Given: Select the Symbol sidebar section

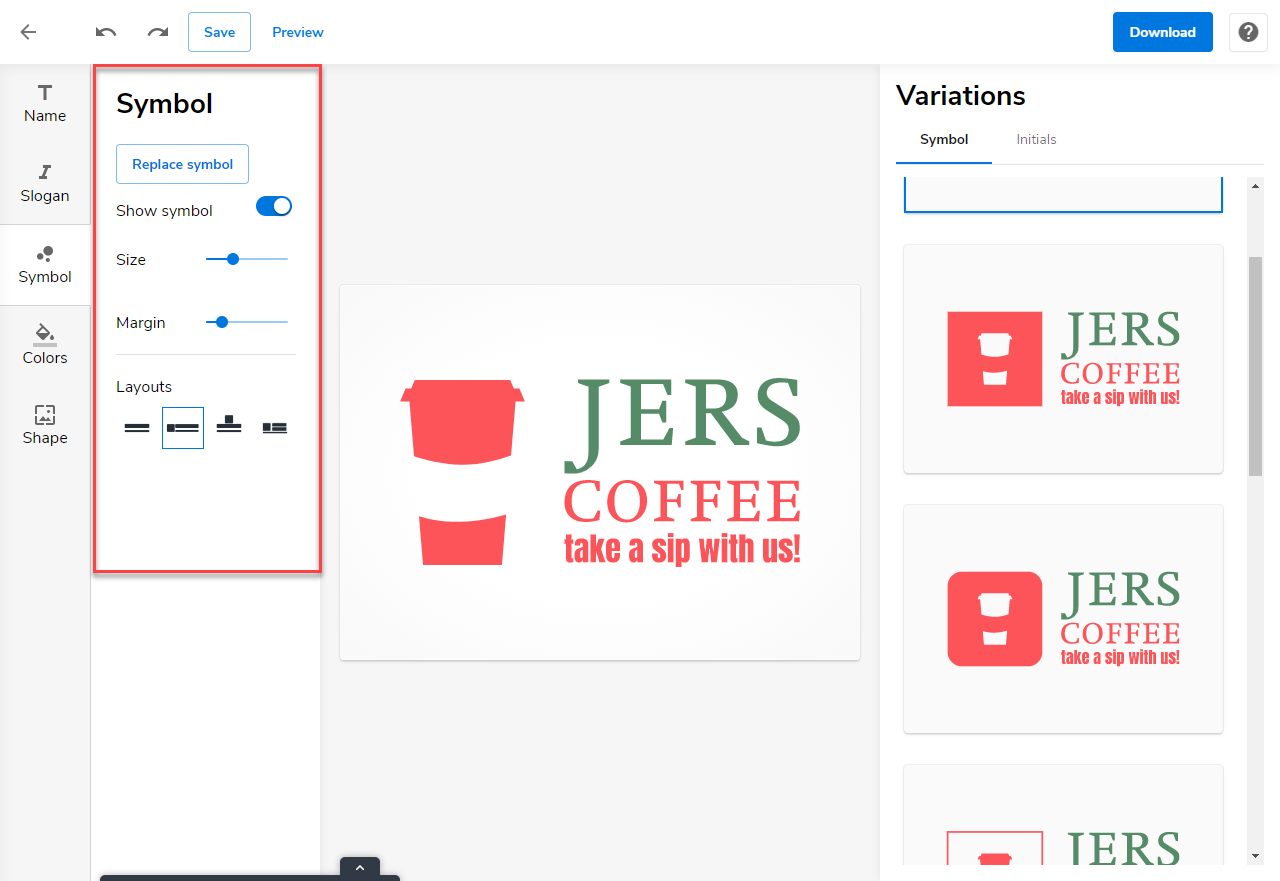Looking at the screenshot, I should coord(45,265).
